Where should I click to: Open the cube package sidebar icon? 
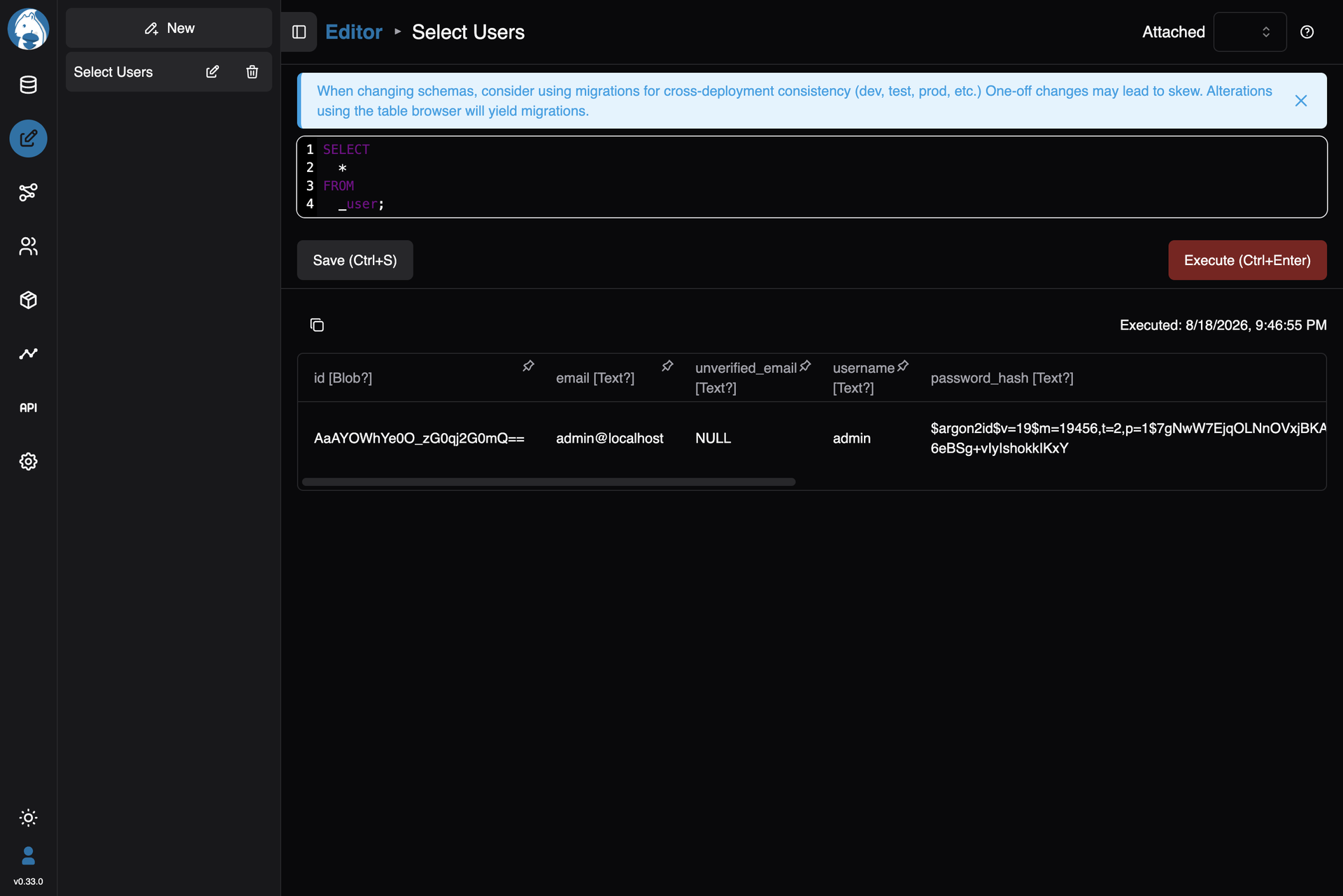[28, 300]
